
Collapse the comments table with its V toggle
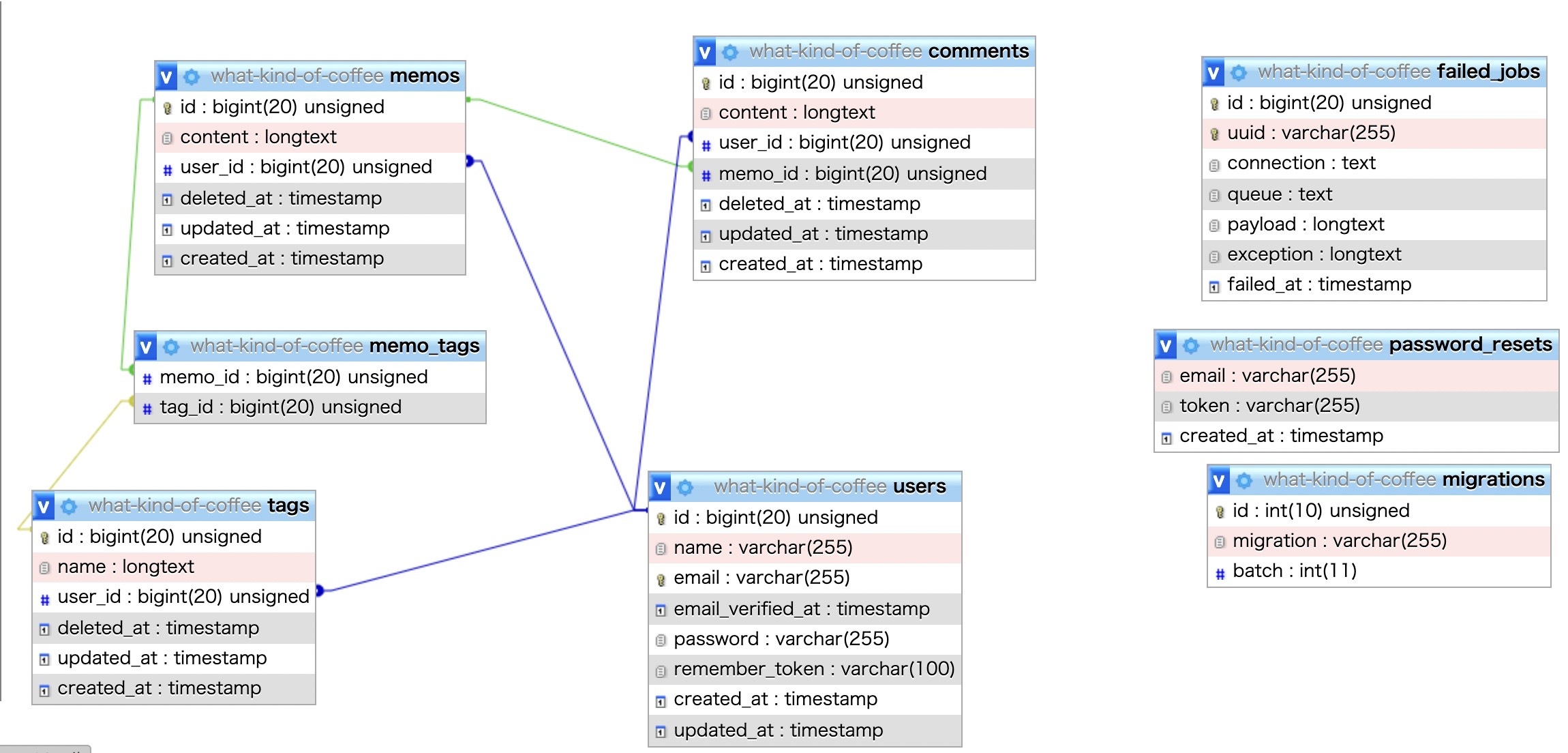point(705,52)
